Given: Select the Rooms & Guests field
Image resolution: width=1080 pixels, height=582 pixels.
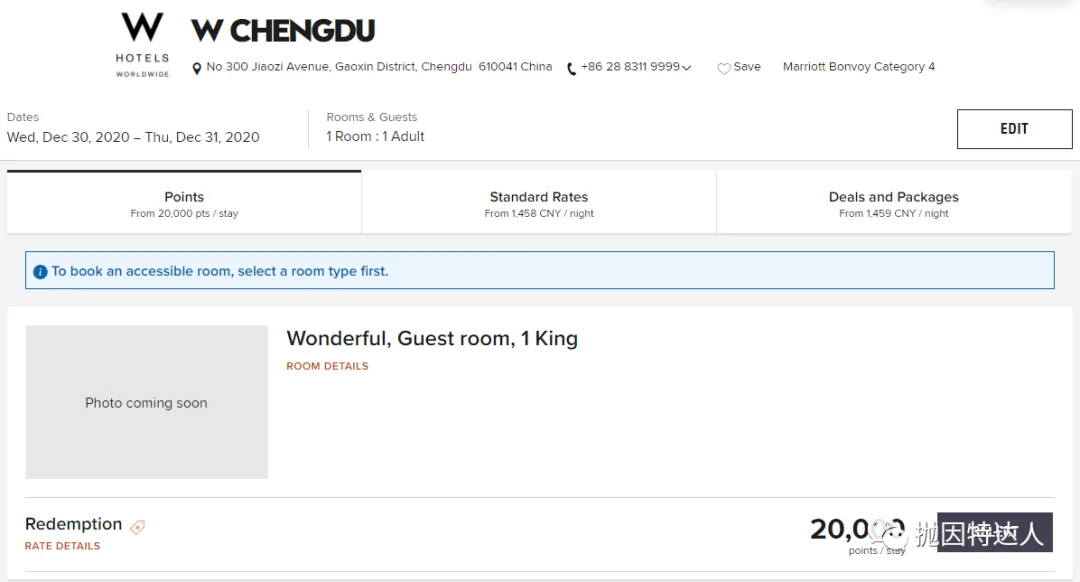Looking at the screenshot, I should pyautogui.click(x=375, y=128).
